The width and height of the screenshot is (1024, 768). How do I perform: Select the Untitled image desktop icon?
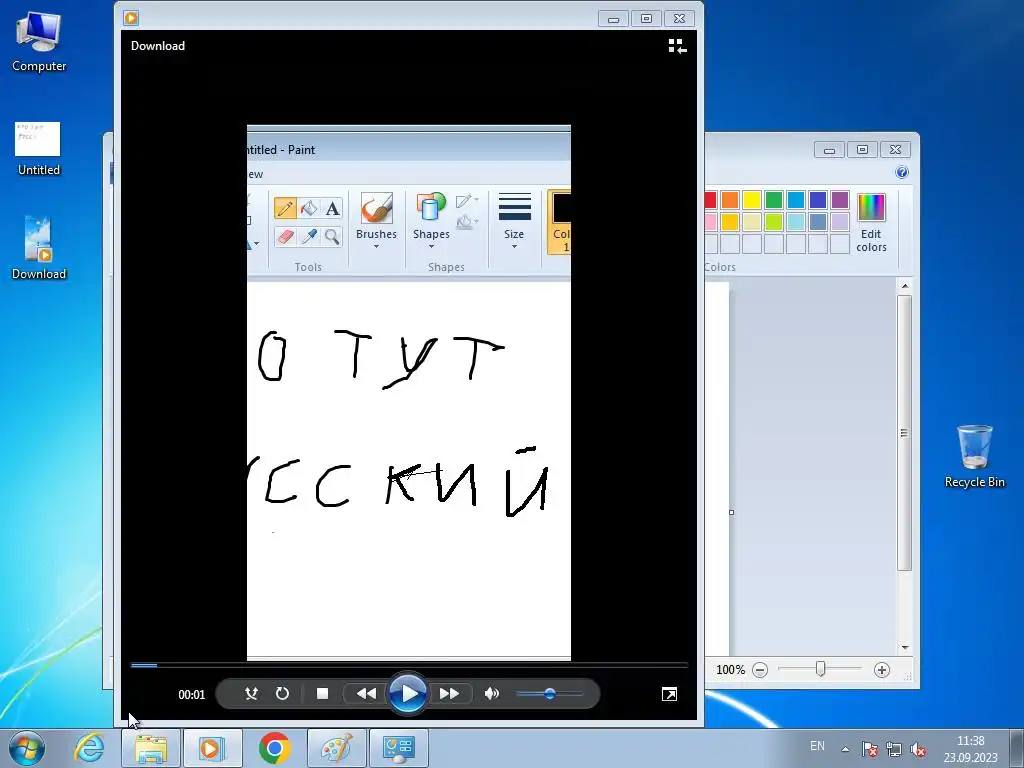[39, 149]
